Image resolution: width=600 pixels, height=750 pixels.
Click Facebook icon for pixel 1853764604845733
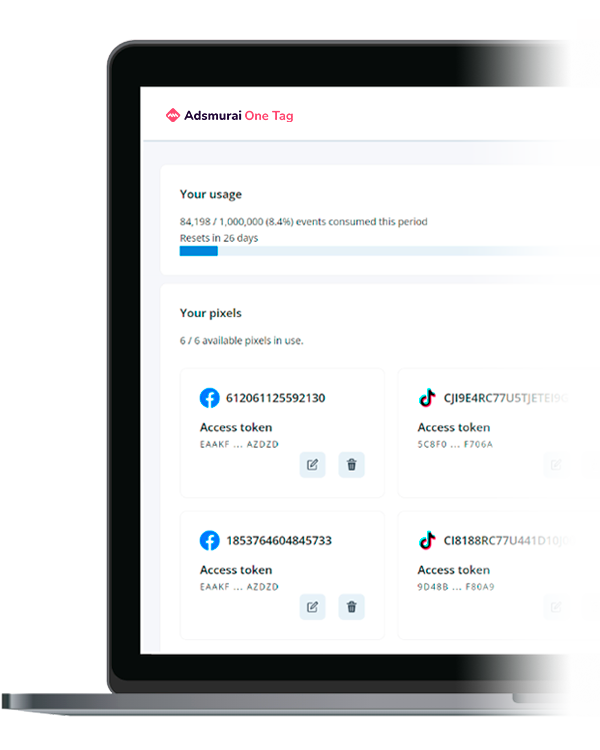pyautogui.click(x=210, y=540)
